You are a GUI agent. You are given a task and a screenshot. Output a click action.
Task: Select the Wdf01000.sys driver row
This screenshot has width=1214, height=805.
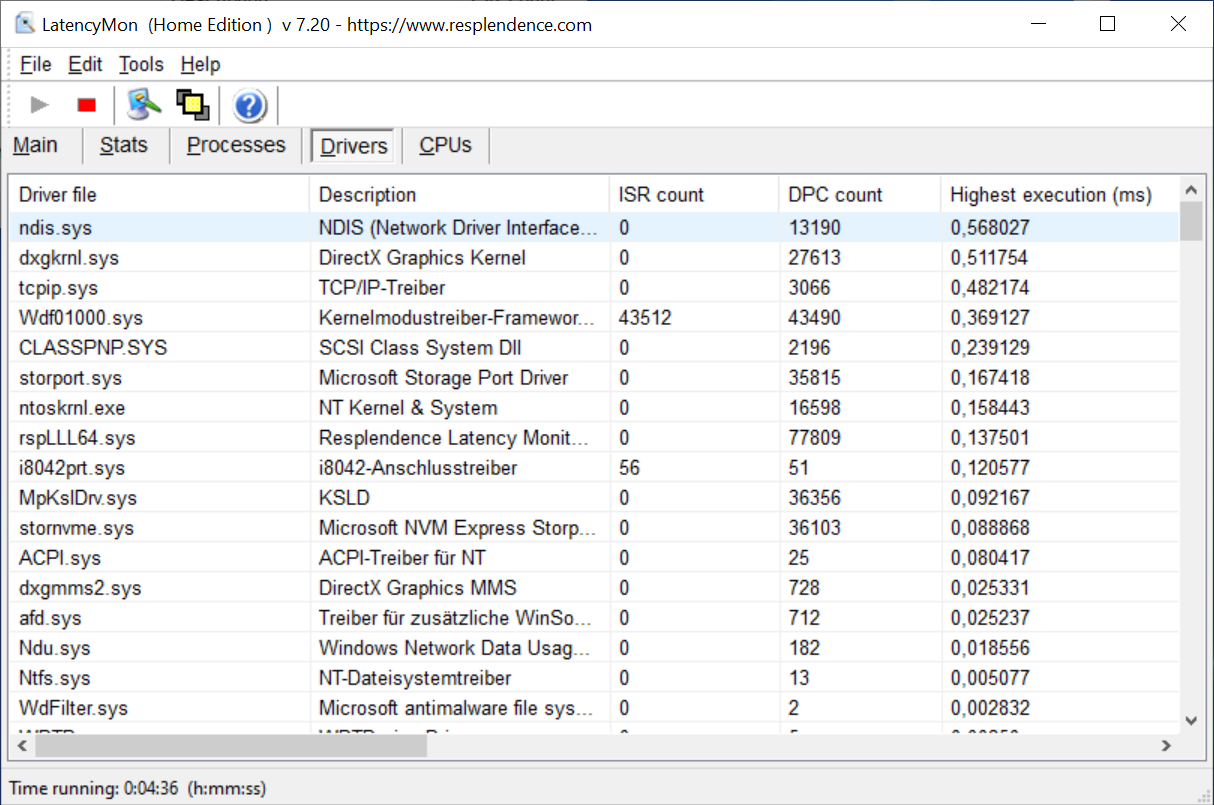click(81, 318)
